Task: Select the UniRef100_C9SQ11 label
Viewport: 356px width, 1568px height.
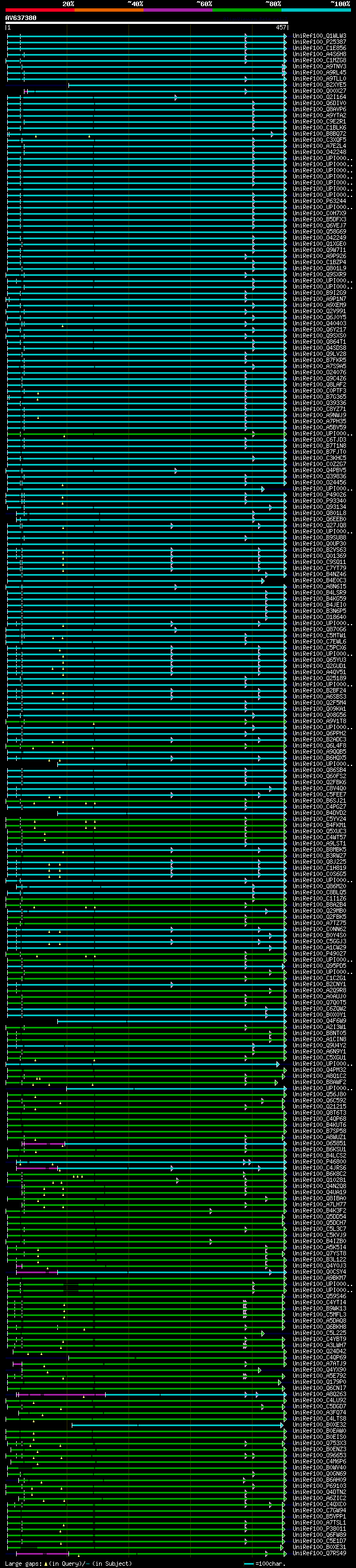Action: [x=319, y=562]
